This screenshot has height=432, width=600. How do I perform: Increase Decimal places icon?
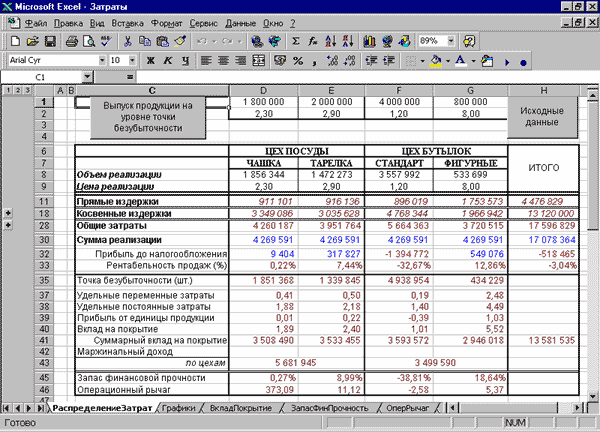pos(332,60)
